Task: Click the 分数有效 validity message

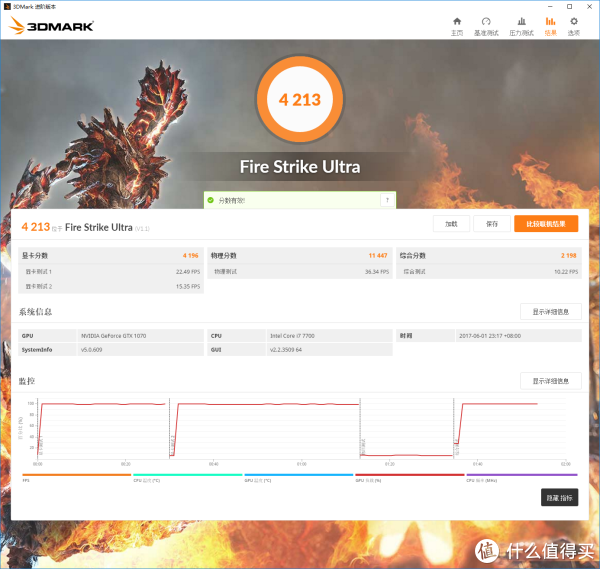Action: (232, 201)
